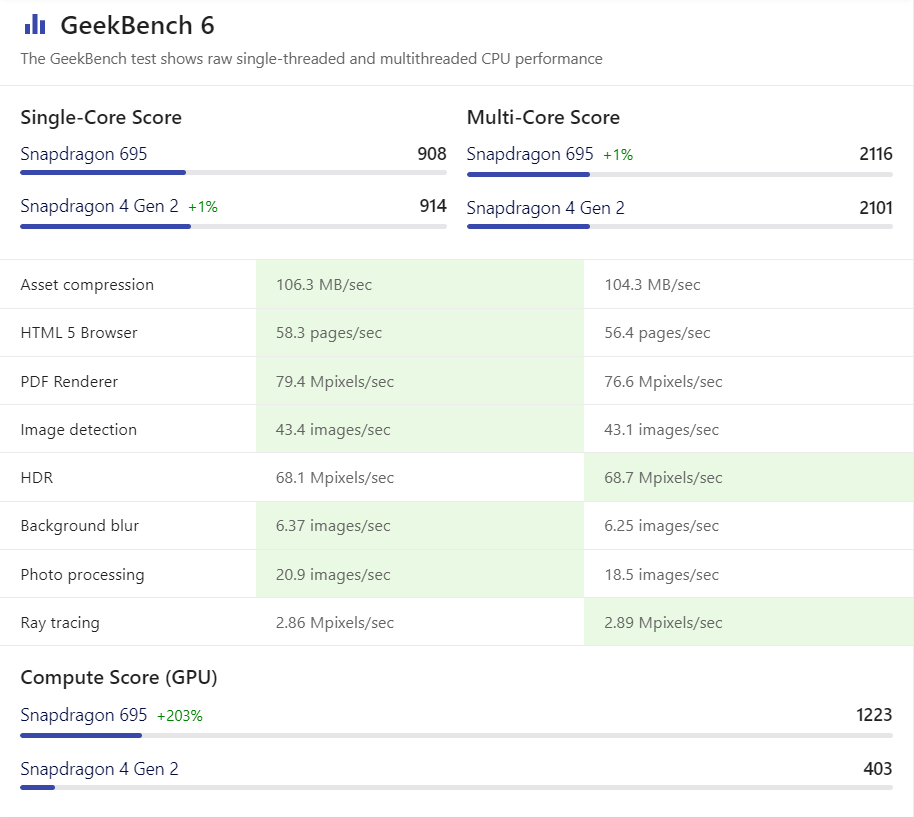Click the Multi-Core Score heading
Screen dimensions: 914x817
[x=543, y=117]
